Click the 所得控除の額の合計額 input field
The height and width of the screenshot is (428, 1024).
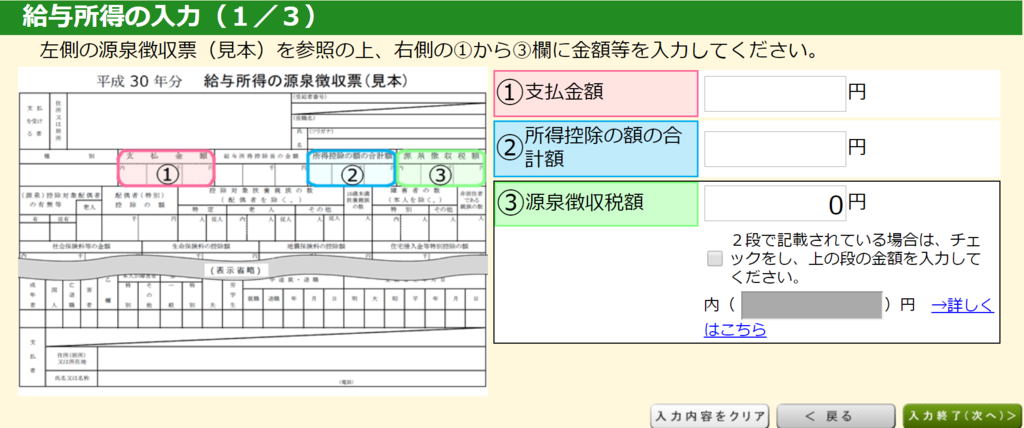(775, 148)
